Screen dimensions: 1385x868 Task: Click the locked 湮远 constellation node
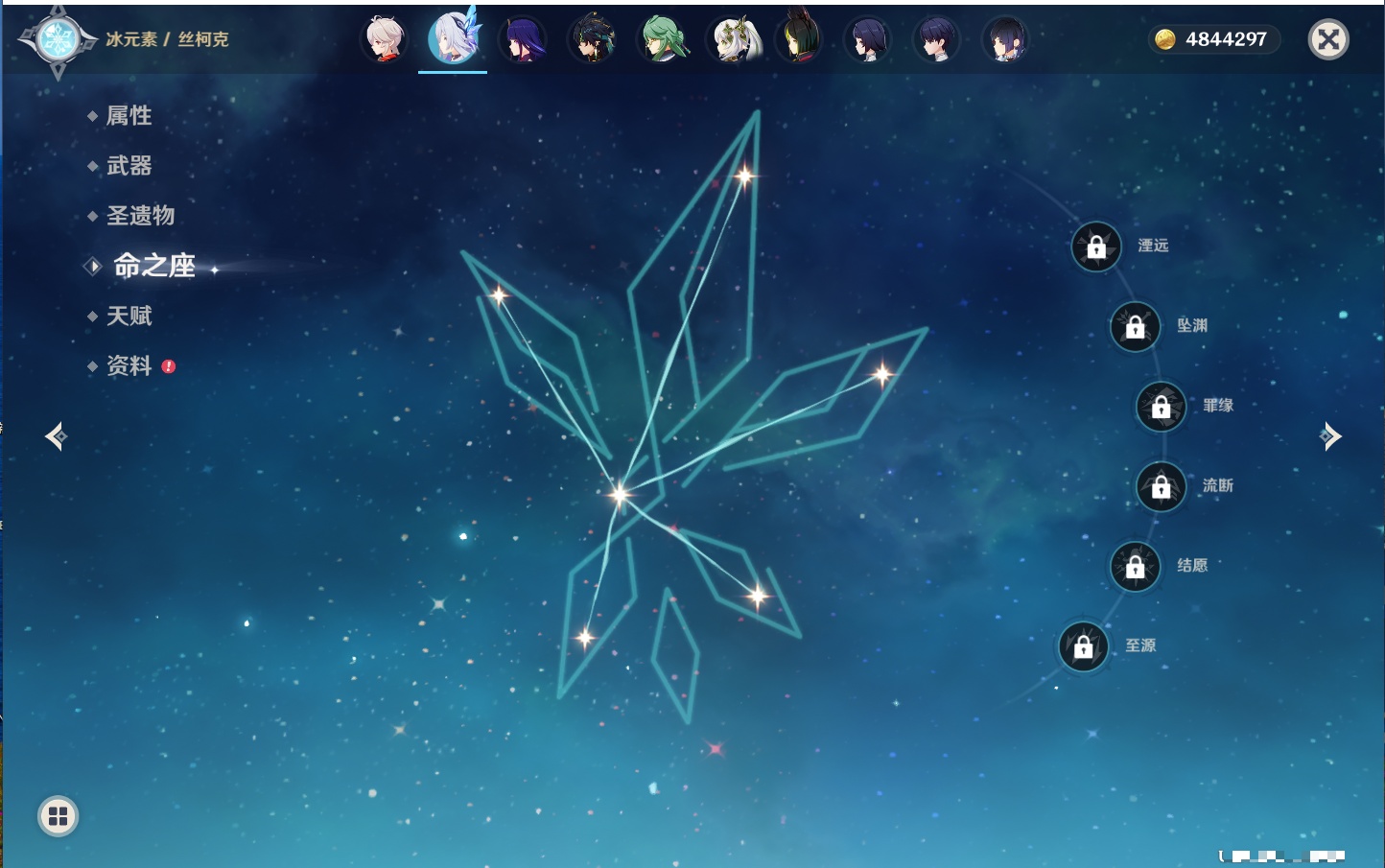[1096, 247]
